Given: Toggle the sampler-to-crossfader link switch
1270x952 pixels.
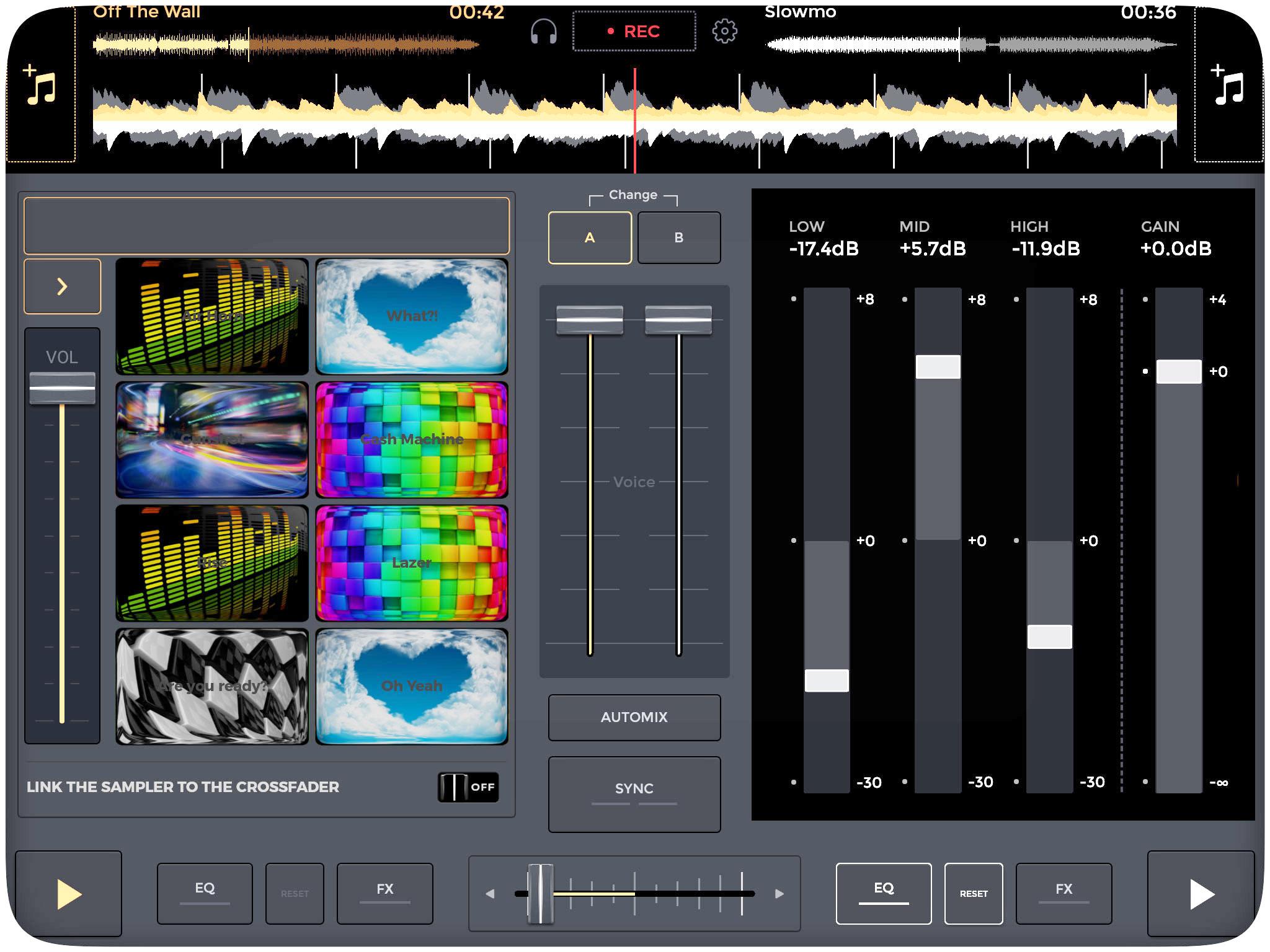Looking at the screenshot, I should click(468, 787).
